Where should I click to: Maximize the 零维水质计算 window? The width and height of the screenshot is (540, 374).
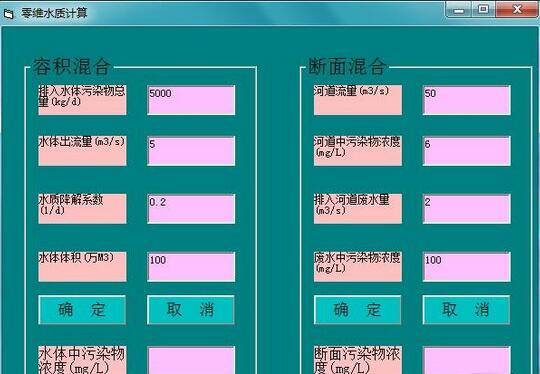click(x=484, y=10)
